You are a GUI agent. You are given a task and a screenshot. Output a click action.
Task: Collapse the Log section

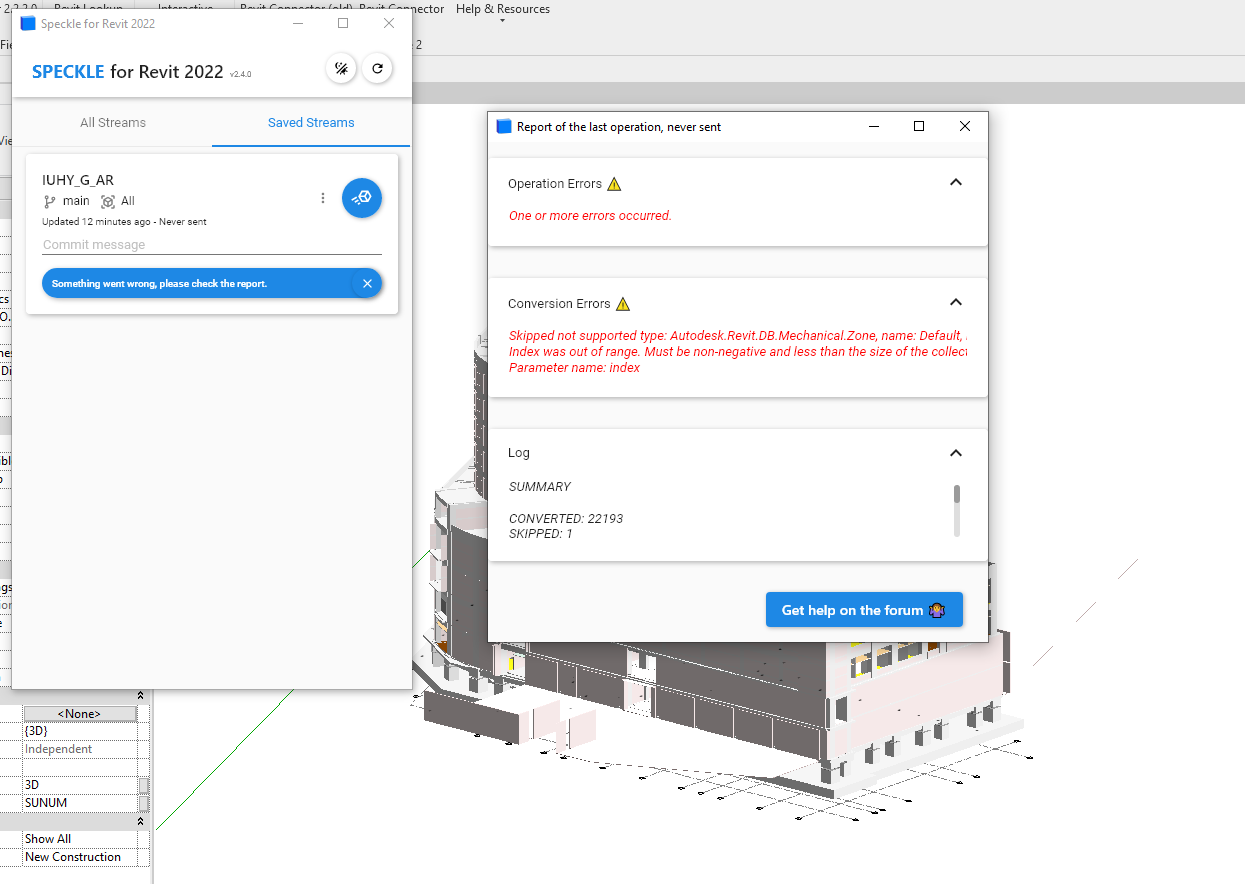pyautogui.click(x=955, y=453)
